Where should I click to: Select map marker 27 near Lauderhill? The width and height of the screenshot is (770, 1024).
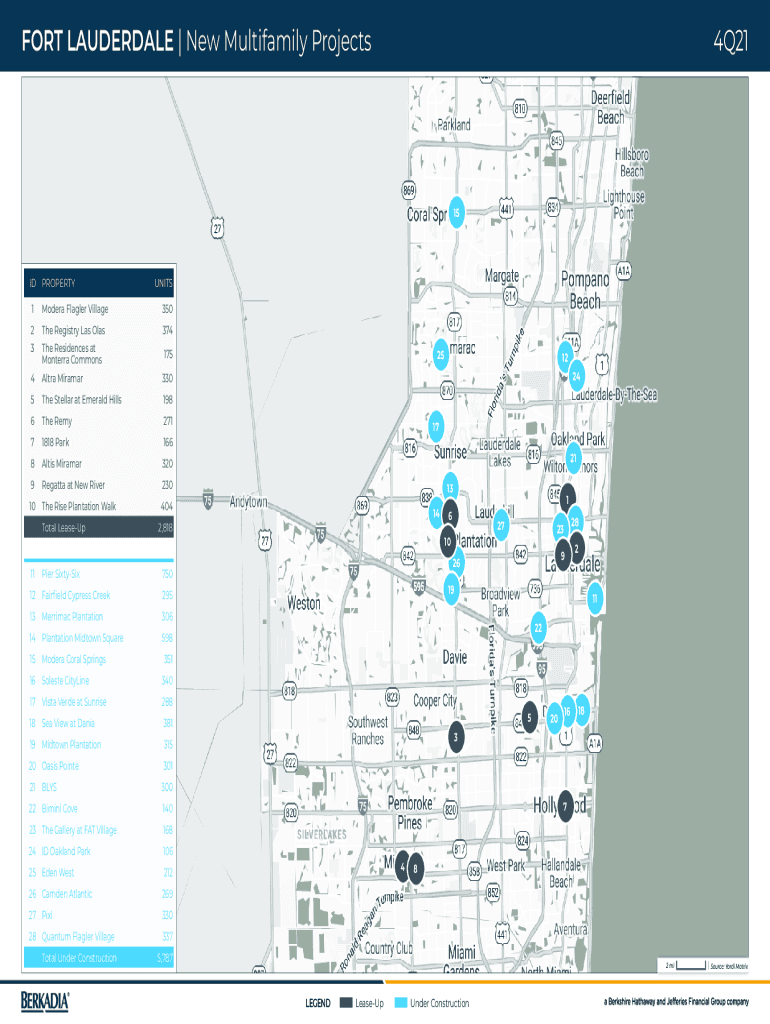(501, 526)
